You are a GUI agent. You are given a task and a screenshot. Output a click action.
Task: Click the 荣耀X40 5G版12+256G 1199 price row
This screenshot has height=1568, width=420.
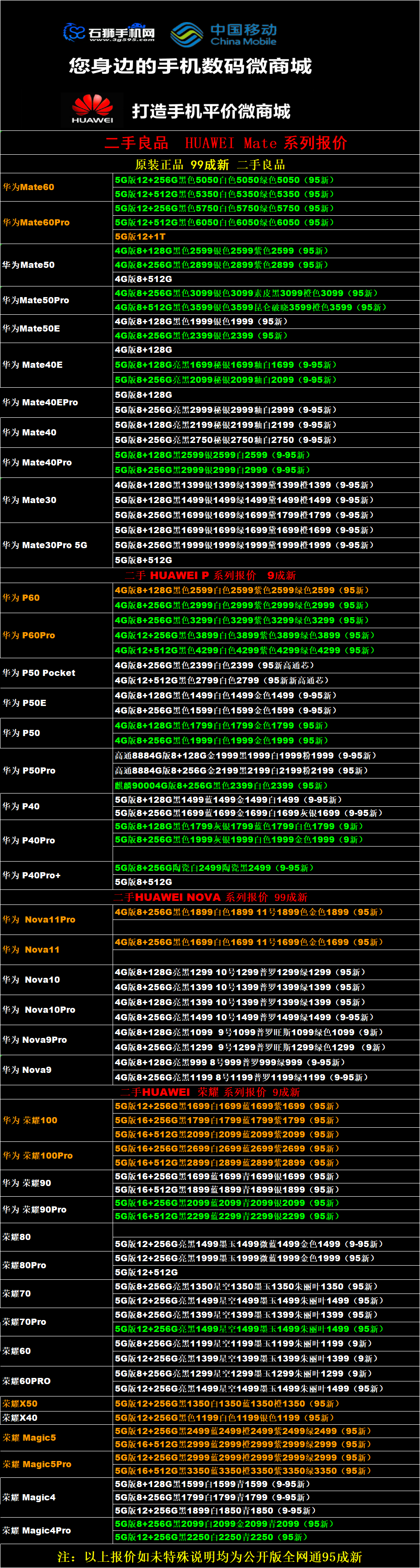point(266,1418)
